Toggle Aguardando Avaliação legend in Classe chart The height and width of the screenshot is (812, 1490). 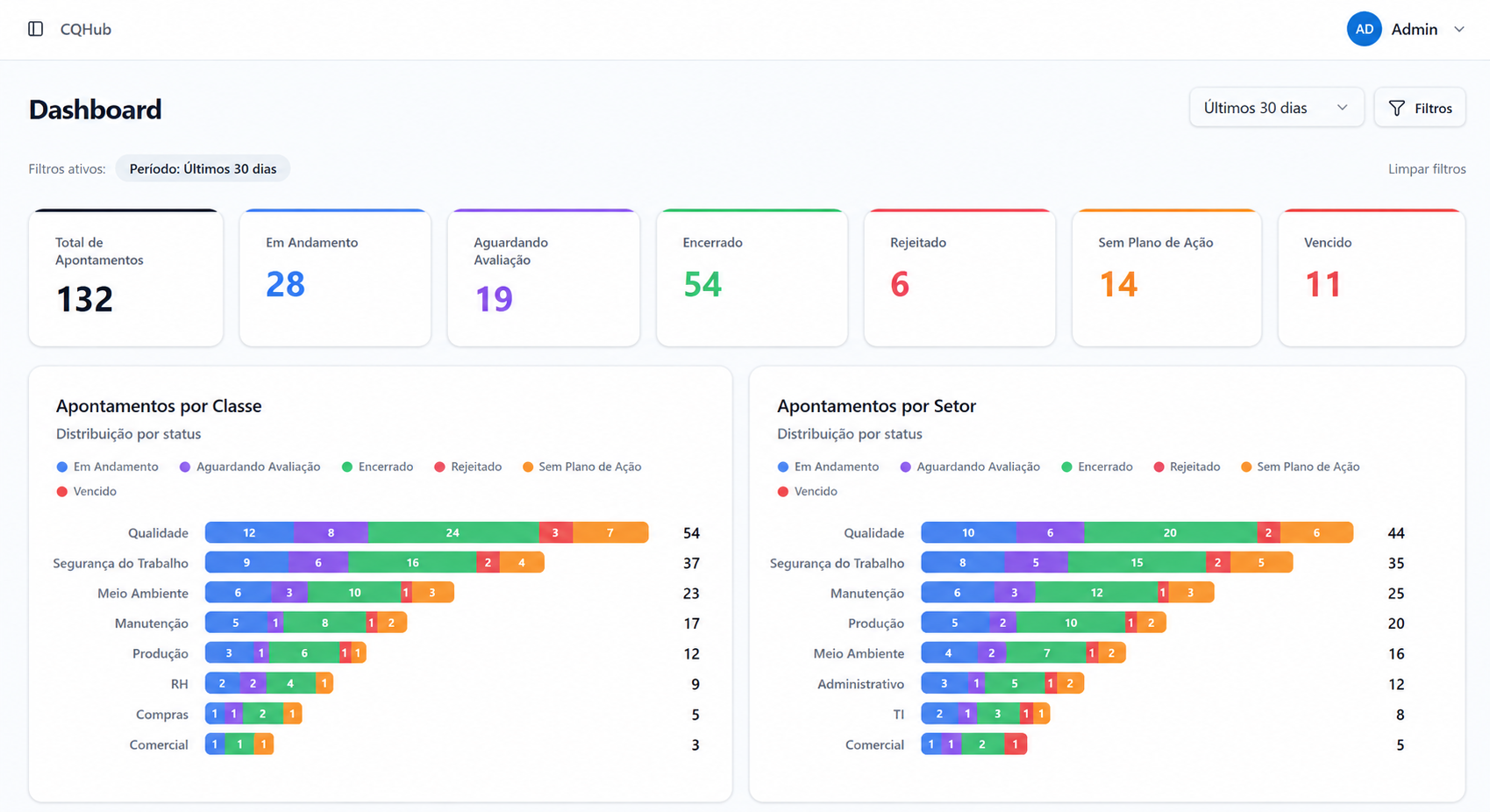click(250, 467)
